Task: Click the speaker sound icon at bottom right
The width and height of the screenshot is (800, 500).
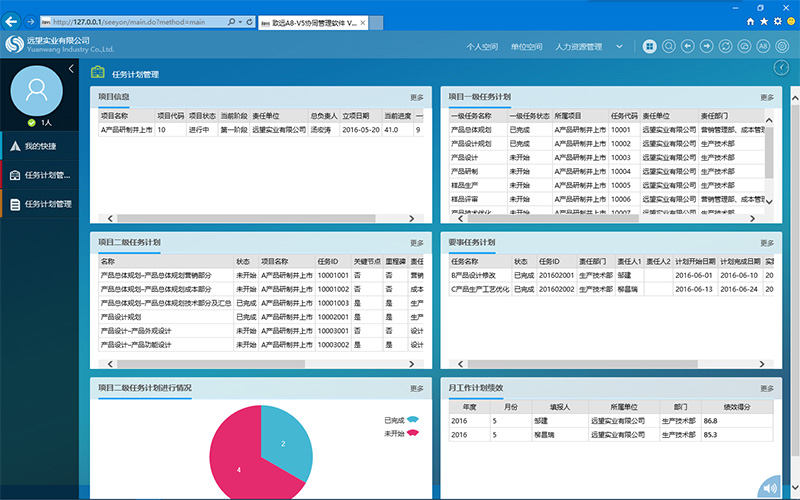Action: coord(768,488)
